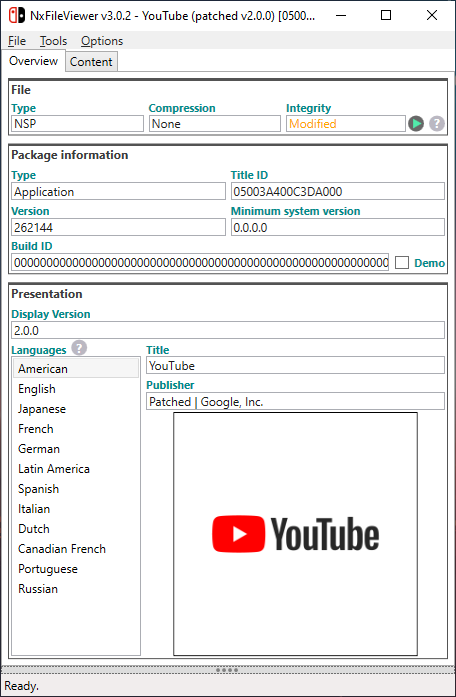The height and width of the screenshot is (697, 456).
Task: Click the Build ID field of zeros
Action: [x=200, y=263]
